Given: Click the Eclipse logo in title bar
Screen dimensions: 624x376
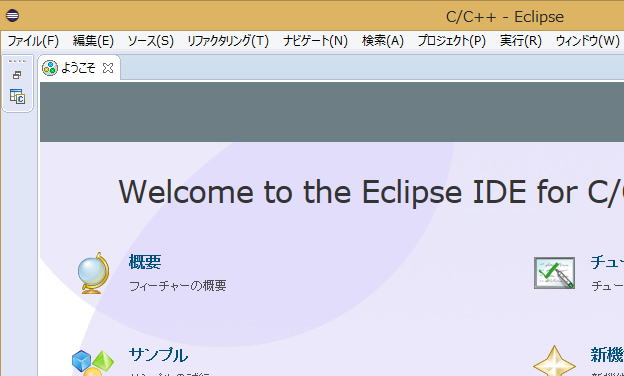Looking at the screenshot, I should 12,16.
